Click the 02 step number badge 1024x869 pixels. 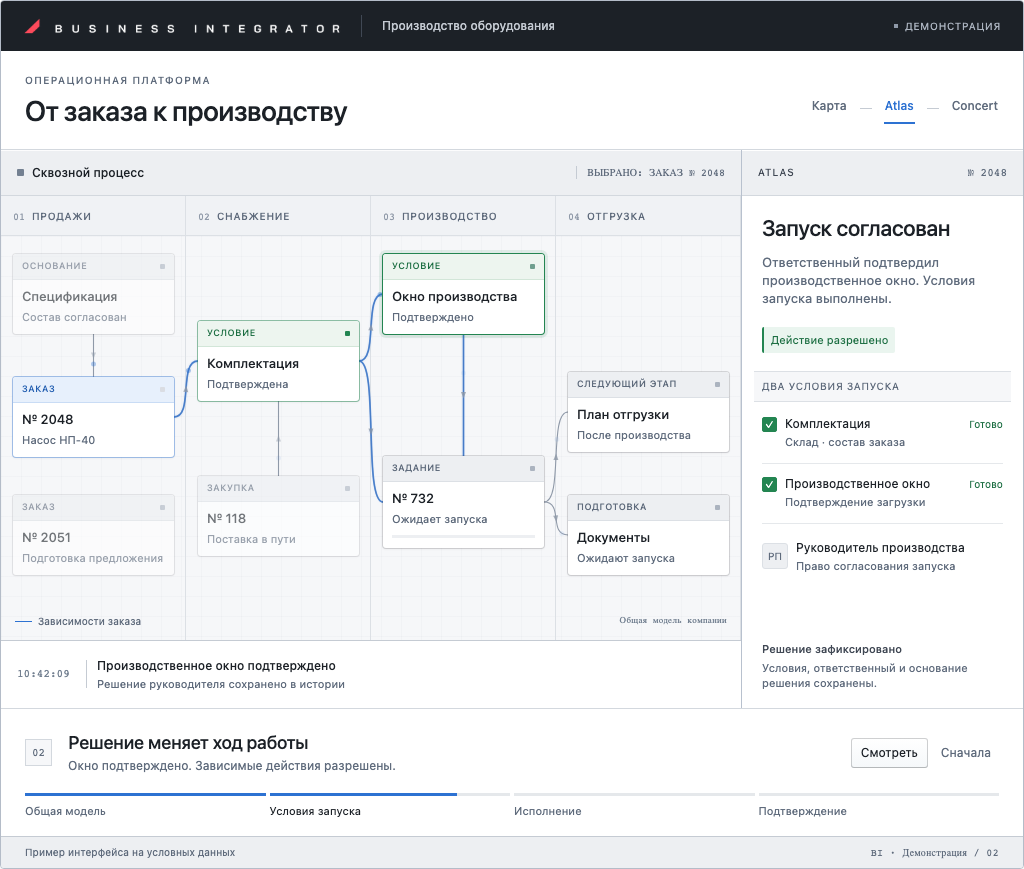pyautogui.click(x=39, y=753)
